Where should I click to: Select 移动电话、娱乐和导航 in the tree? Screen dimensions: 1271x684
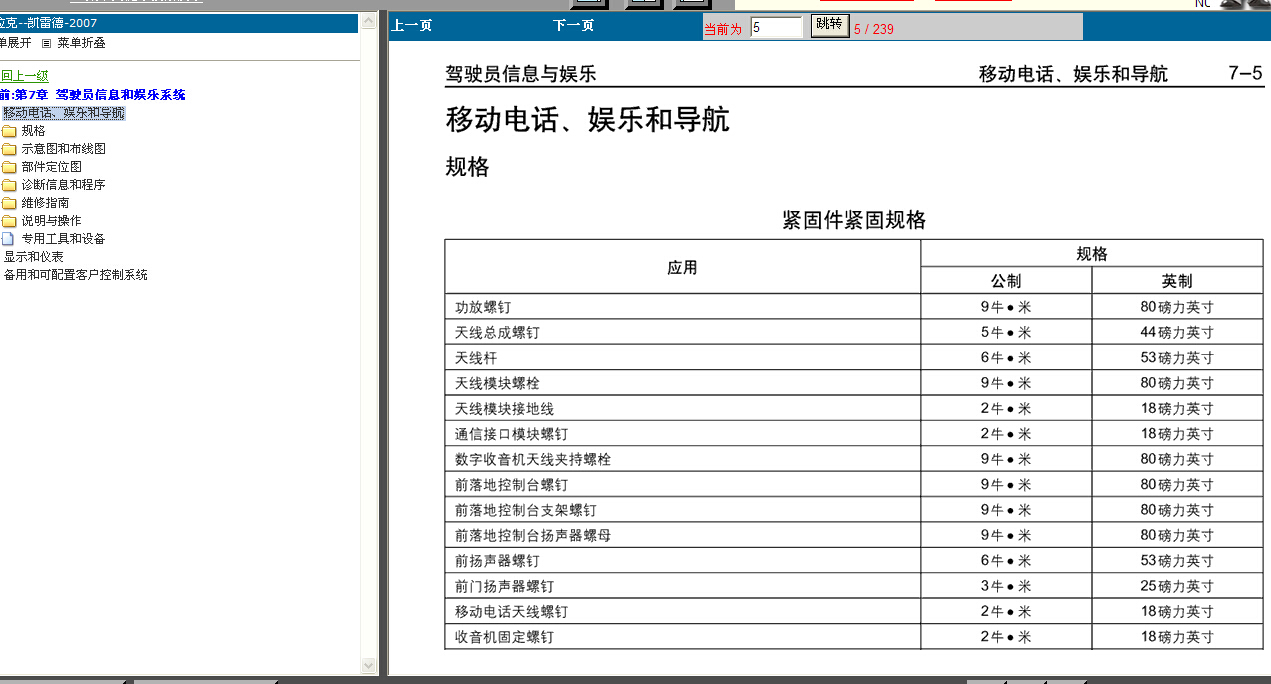(63, 113)
